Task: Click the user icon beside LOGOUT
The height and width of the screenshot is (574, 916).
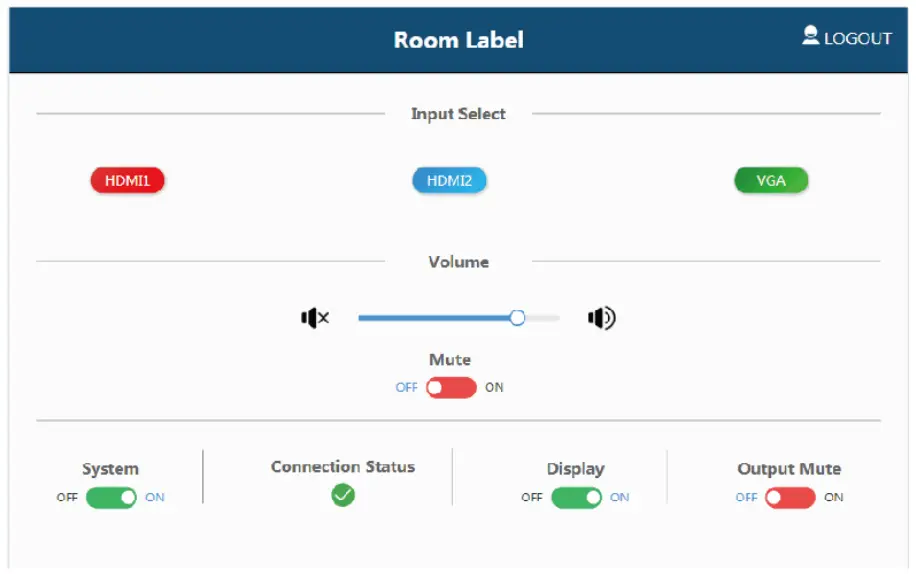Action: pos(810,36)
